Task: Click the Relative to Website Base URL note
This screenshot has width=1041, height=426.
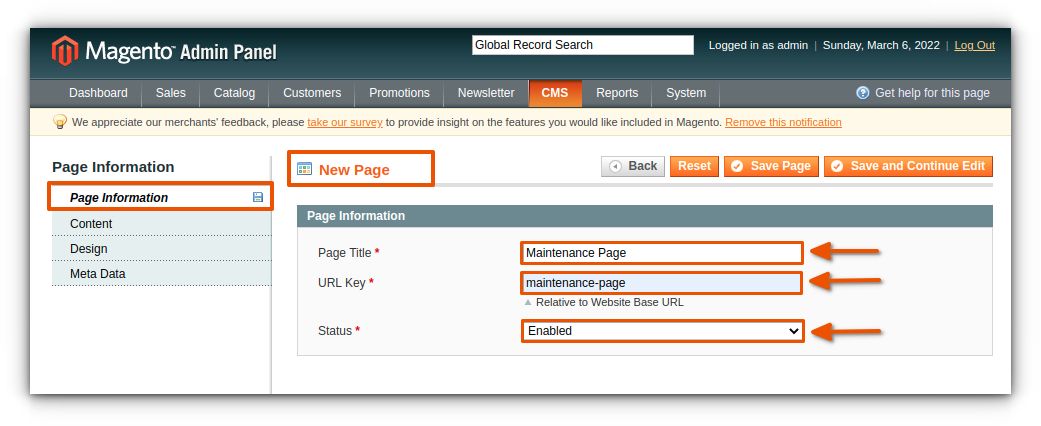Action: point(609,303)
